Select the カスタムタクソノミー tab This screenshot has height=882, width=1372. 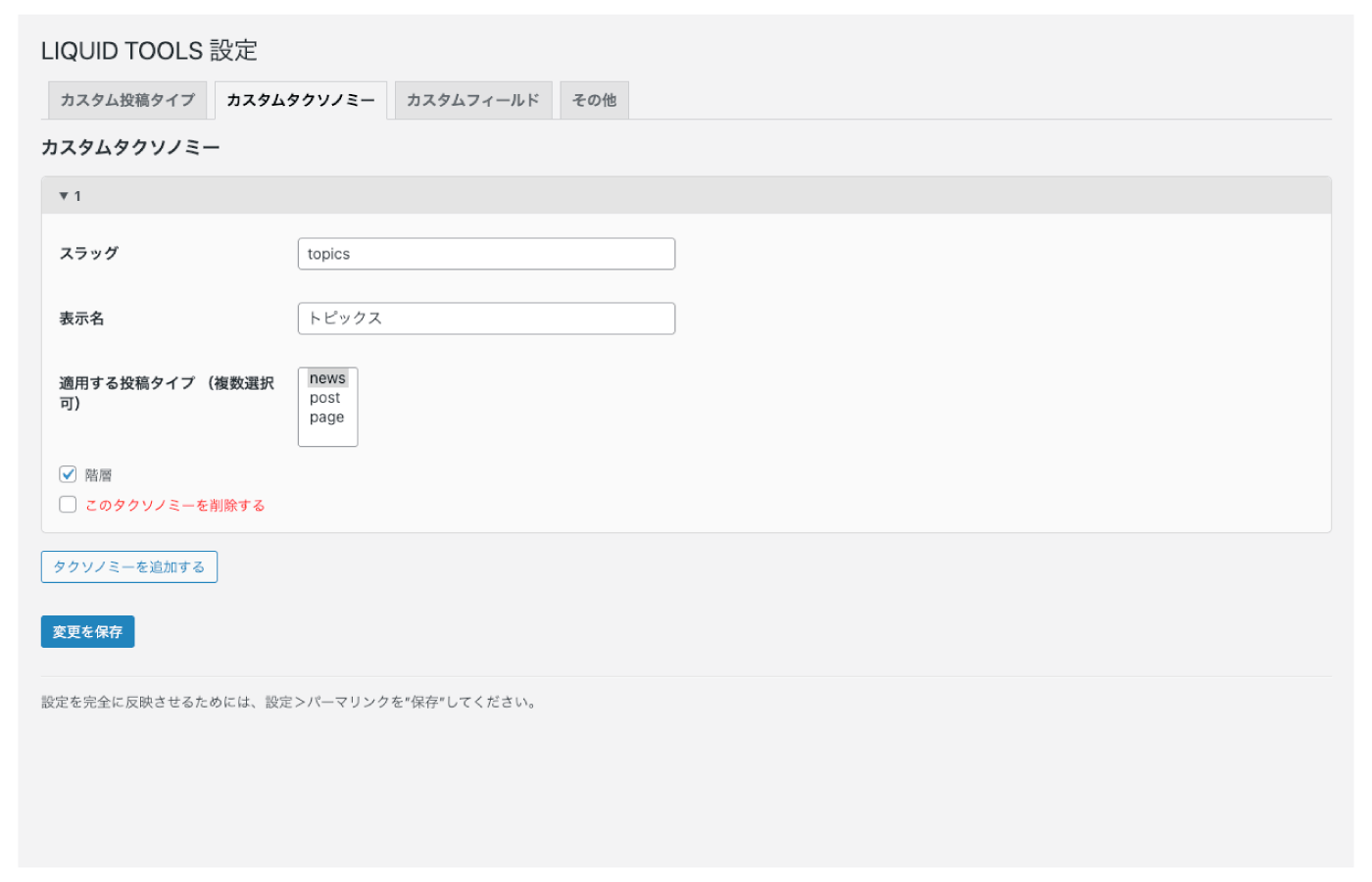click(x=300, y=100)
